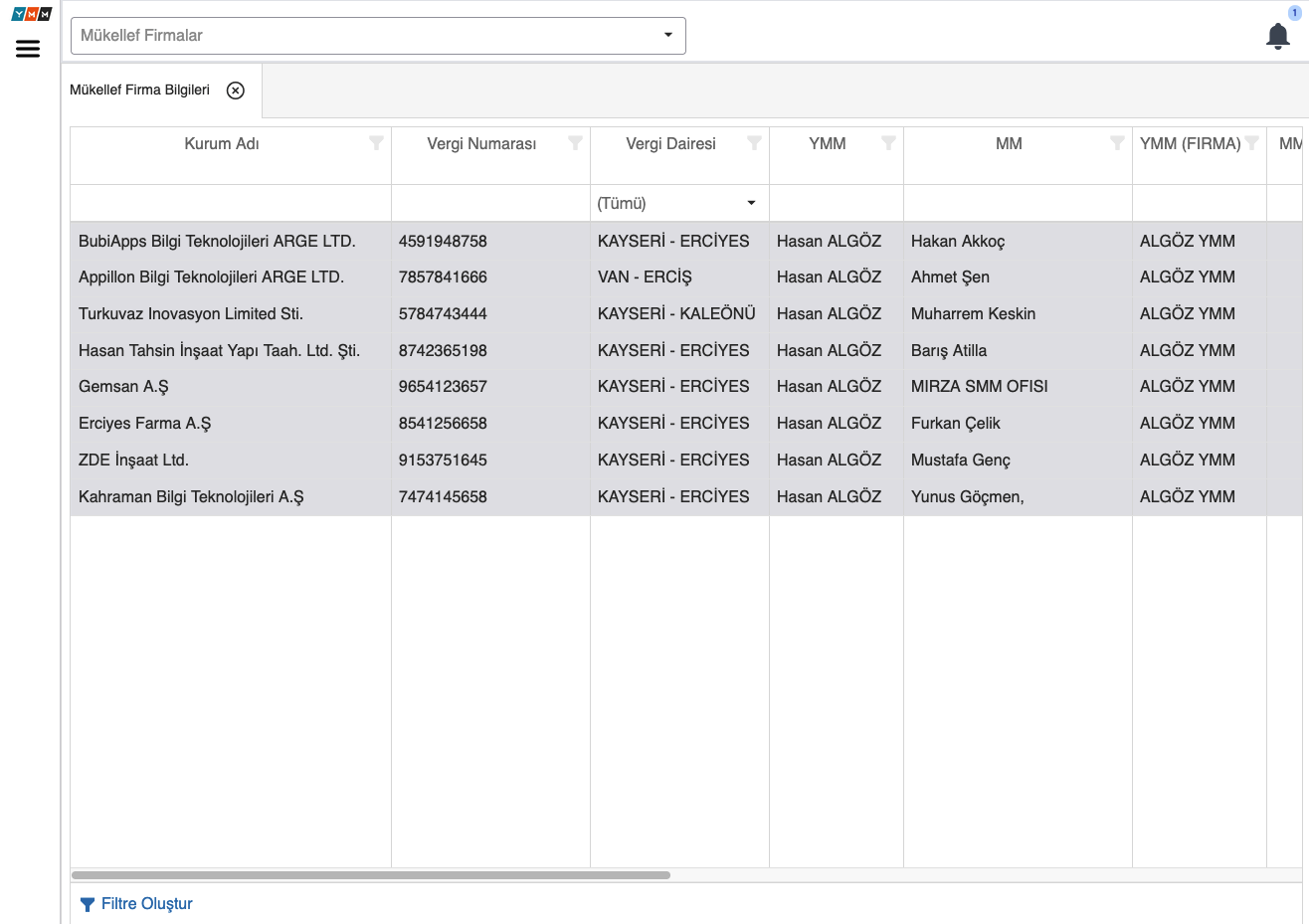Image resolution: width=1309 pixels, height=924 pixels.
Task: Click the Kurum Adı filter input field
Action: tap(230, 203)
